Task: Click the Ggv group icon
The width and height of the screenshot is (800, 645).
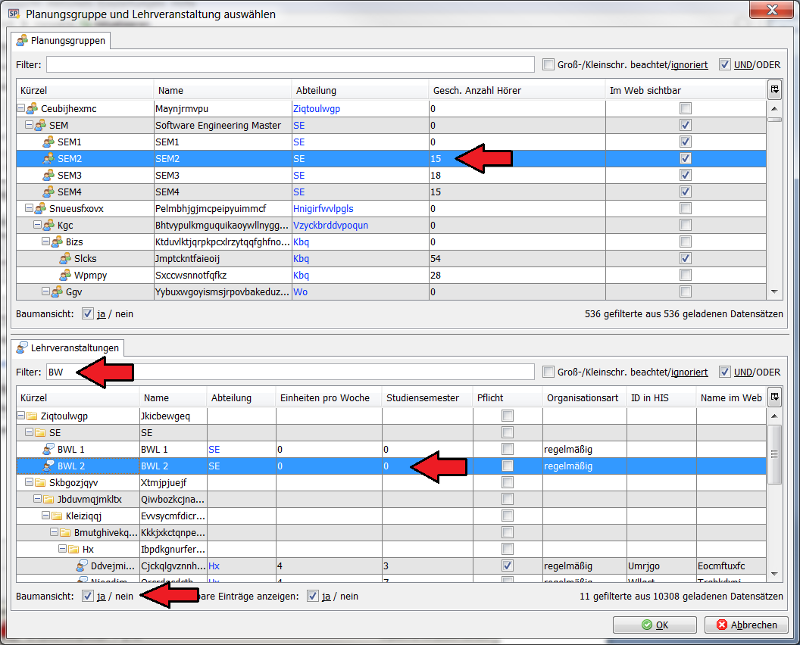Action: pos(57,292)
